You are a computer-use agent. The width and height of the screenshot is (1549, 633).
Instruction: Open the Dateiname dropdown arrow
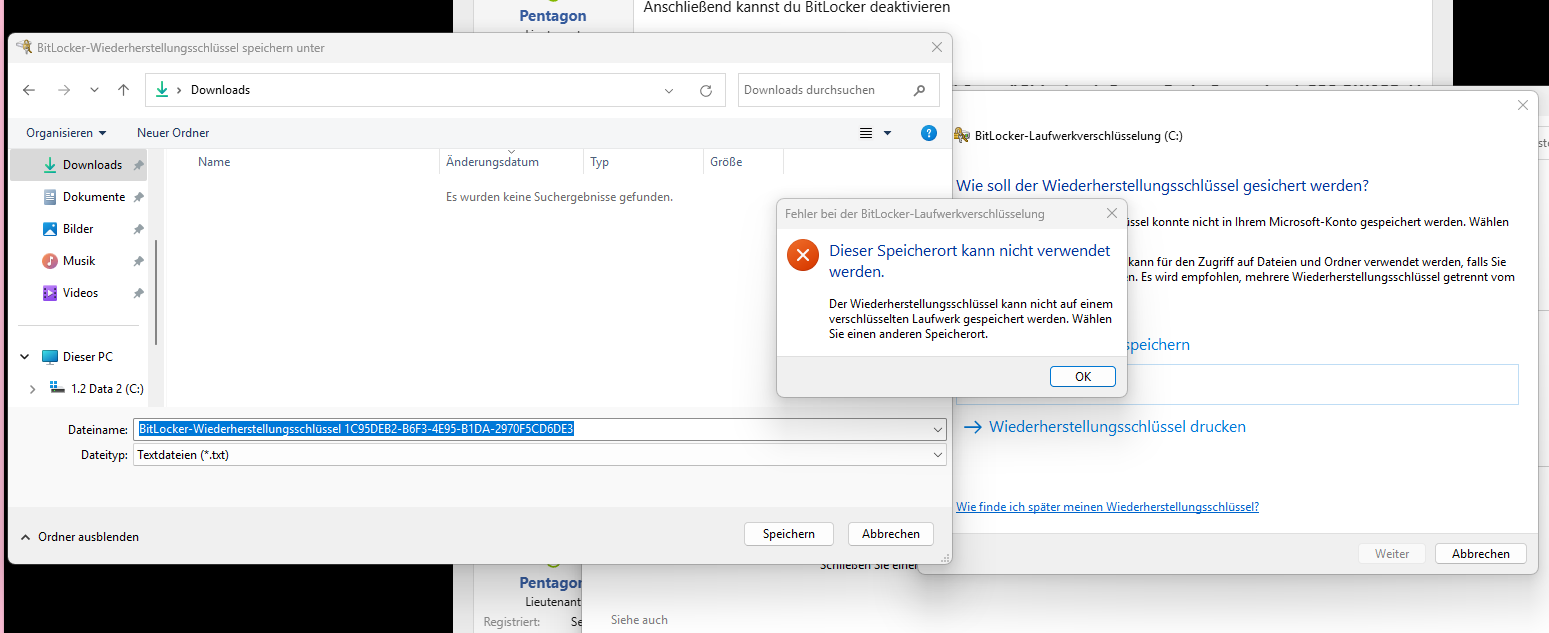coord(937,429)
